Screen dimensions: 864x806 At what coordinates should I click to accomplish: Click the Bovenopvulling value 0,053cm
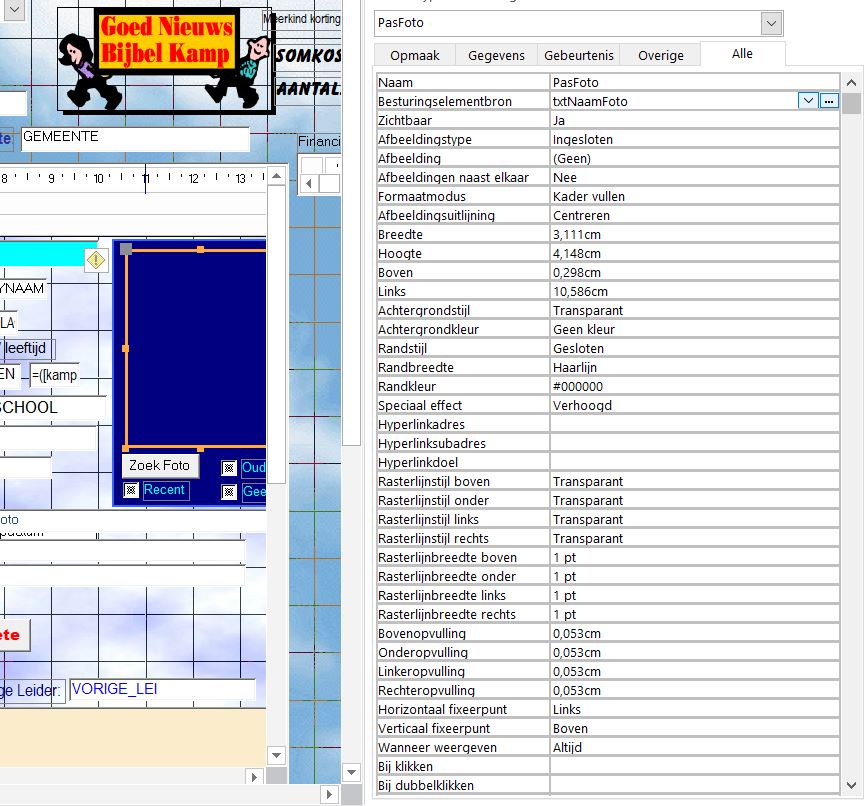click(x=694, y=634)
